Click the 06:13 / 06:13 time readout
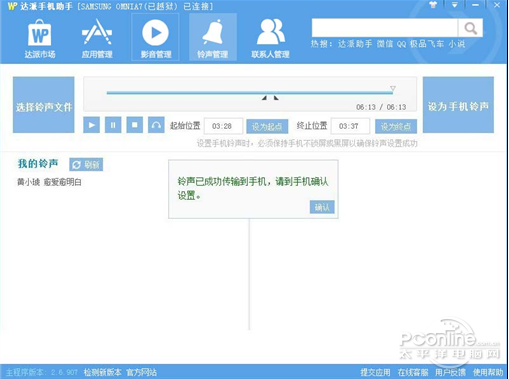This screenshot has width=509, height=379. (x=381, y=107)
